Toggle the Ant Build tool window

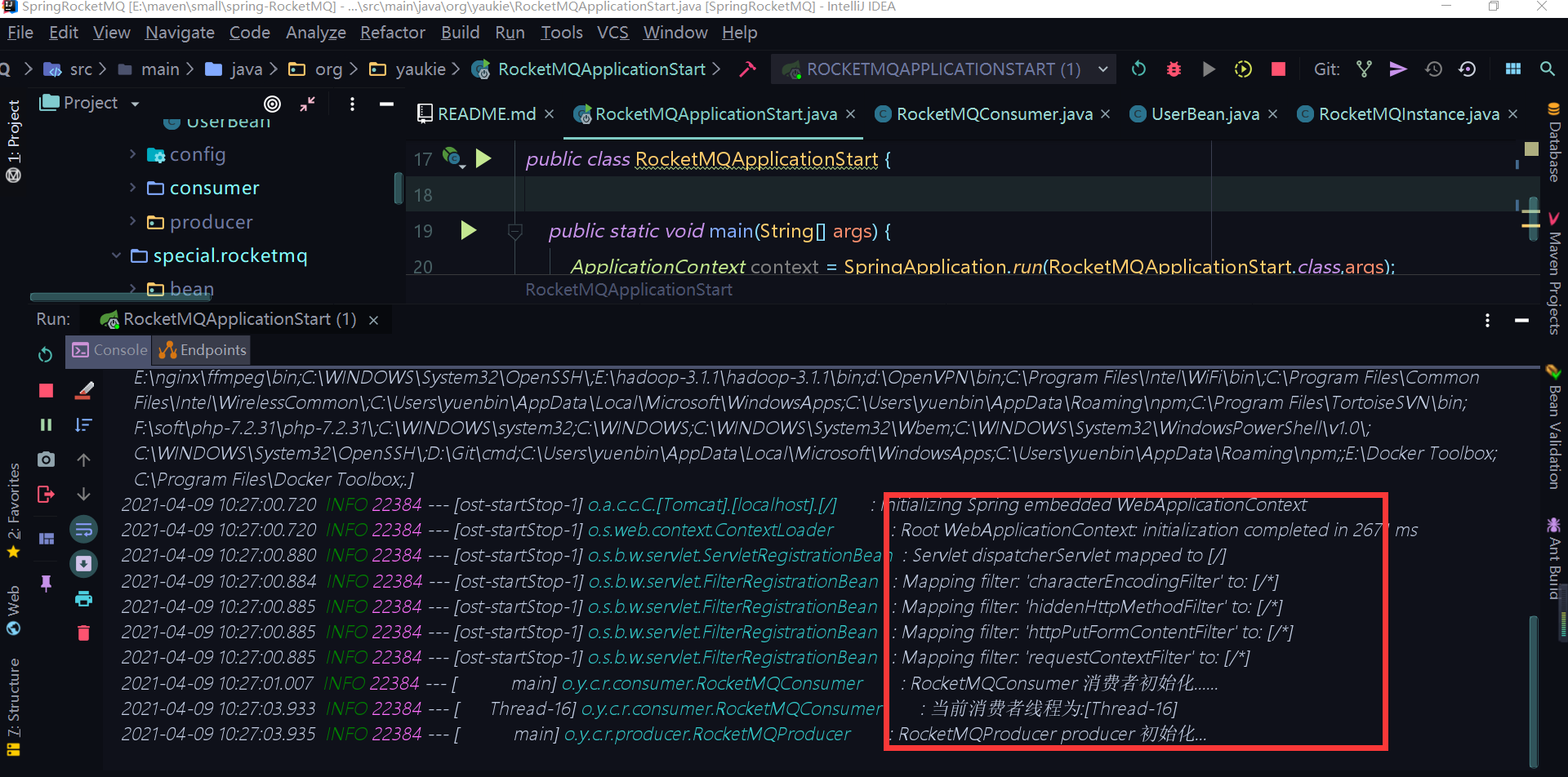point(1554,557)
